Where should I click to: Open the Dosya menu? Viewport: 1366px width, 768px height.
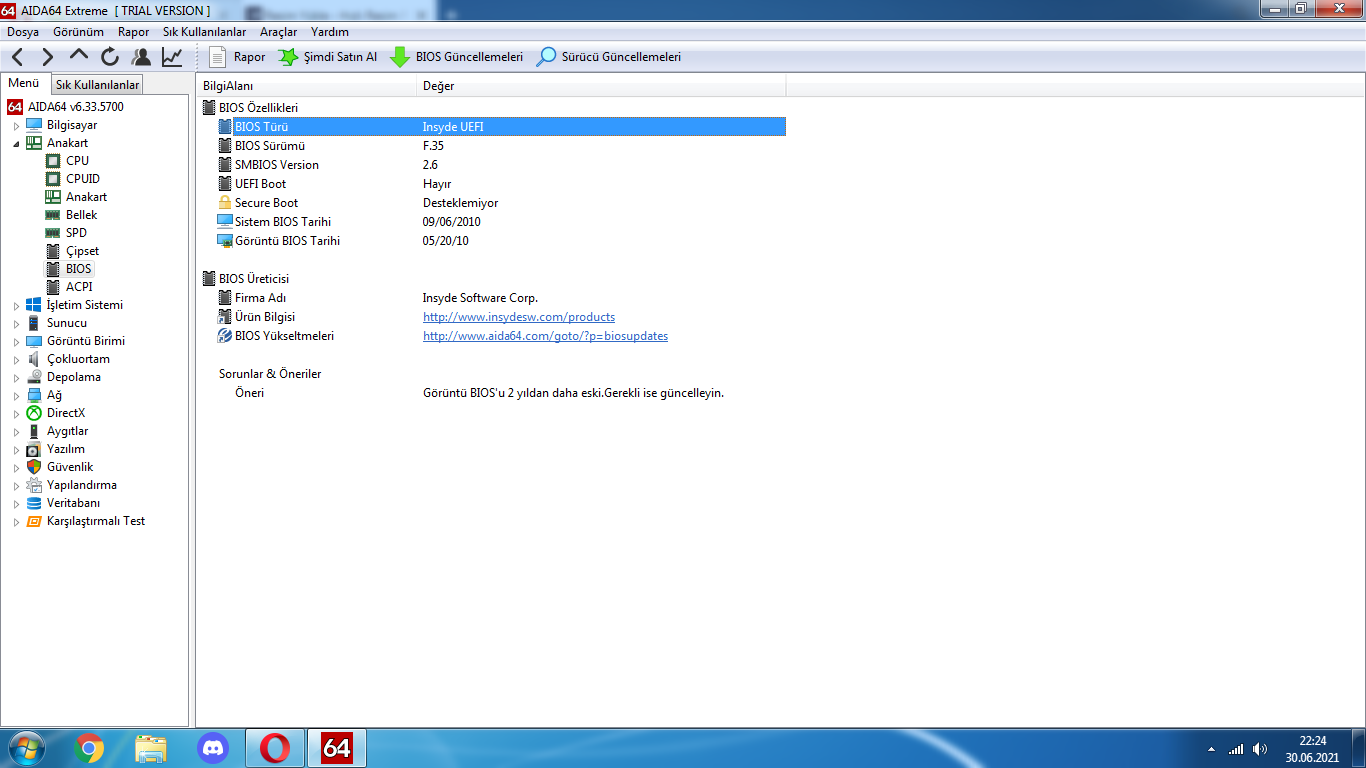coord(23,32)
